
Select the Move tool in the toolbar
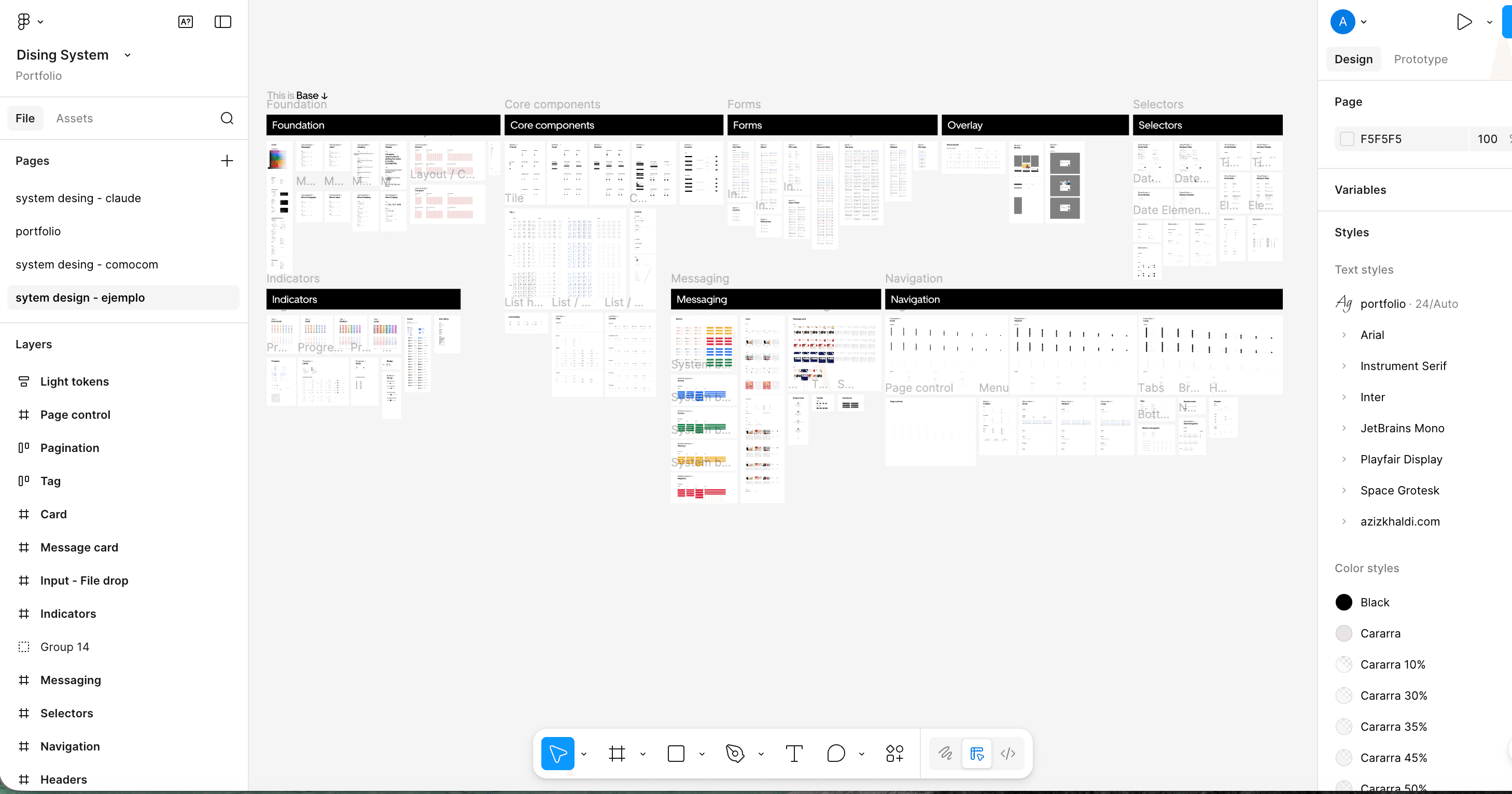[x=556, y=754]
